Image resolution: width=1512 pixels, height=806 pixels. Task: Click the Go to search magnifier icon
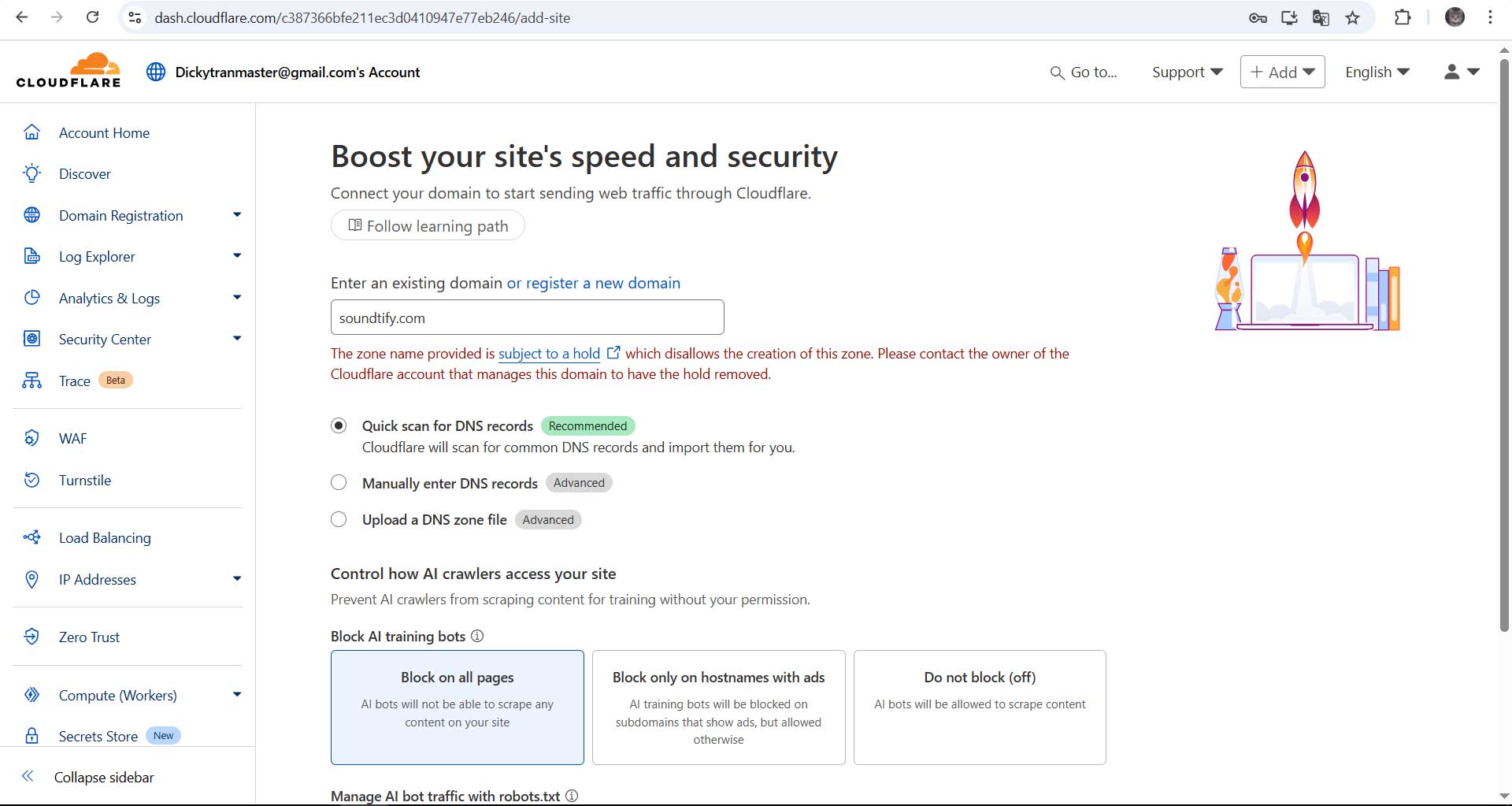tap(1057, 72)
